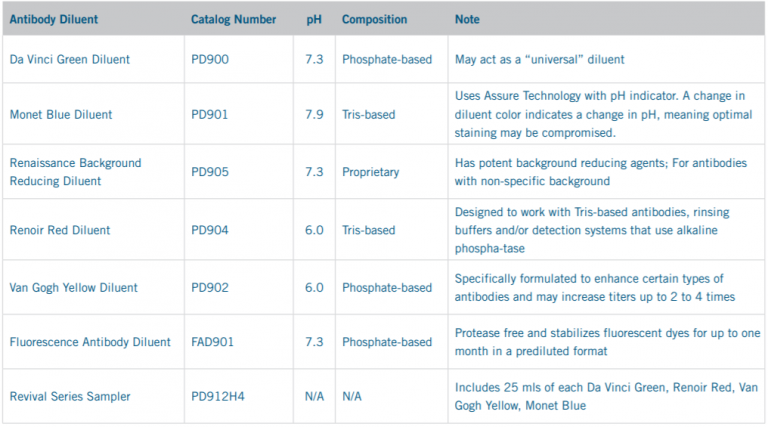Screen dimensions: 768x427
Task: Click the Note column header
Action: pyautogui.click(x=467, y=20)
